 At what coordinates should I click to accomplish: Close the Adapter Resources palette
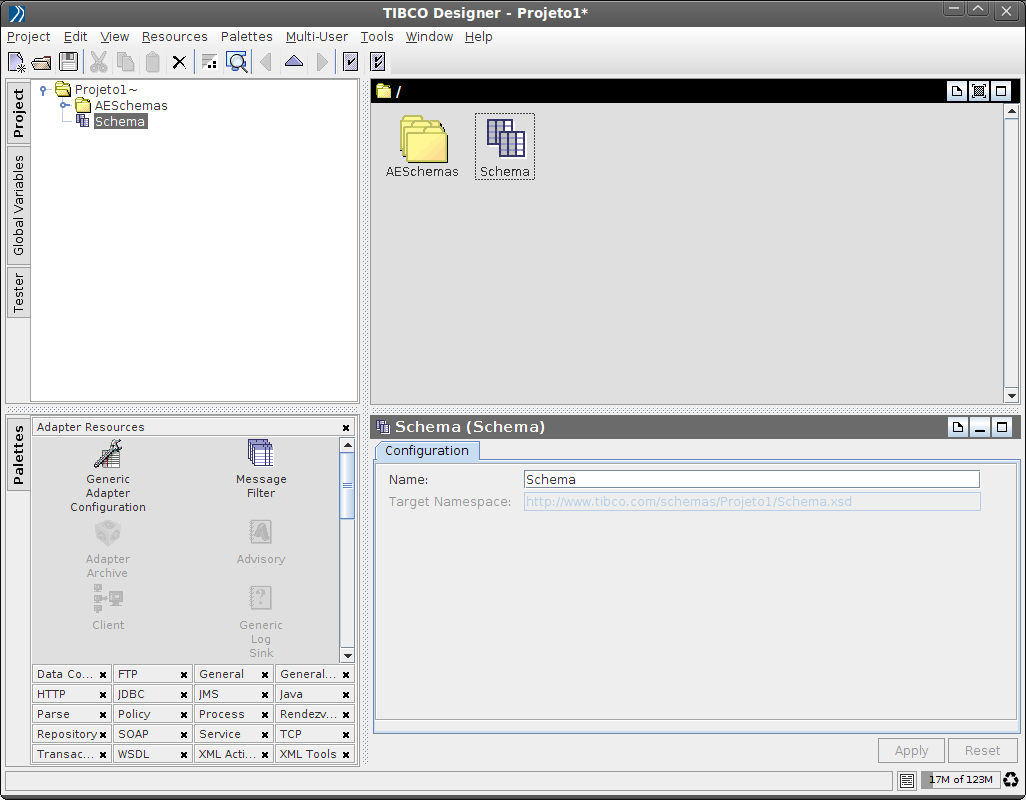(346, 428)
